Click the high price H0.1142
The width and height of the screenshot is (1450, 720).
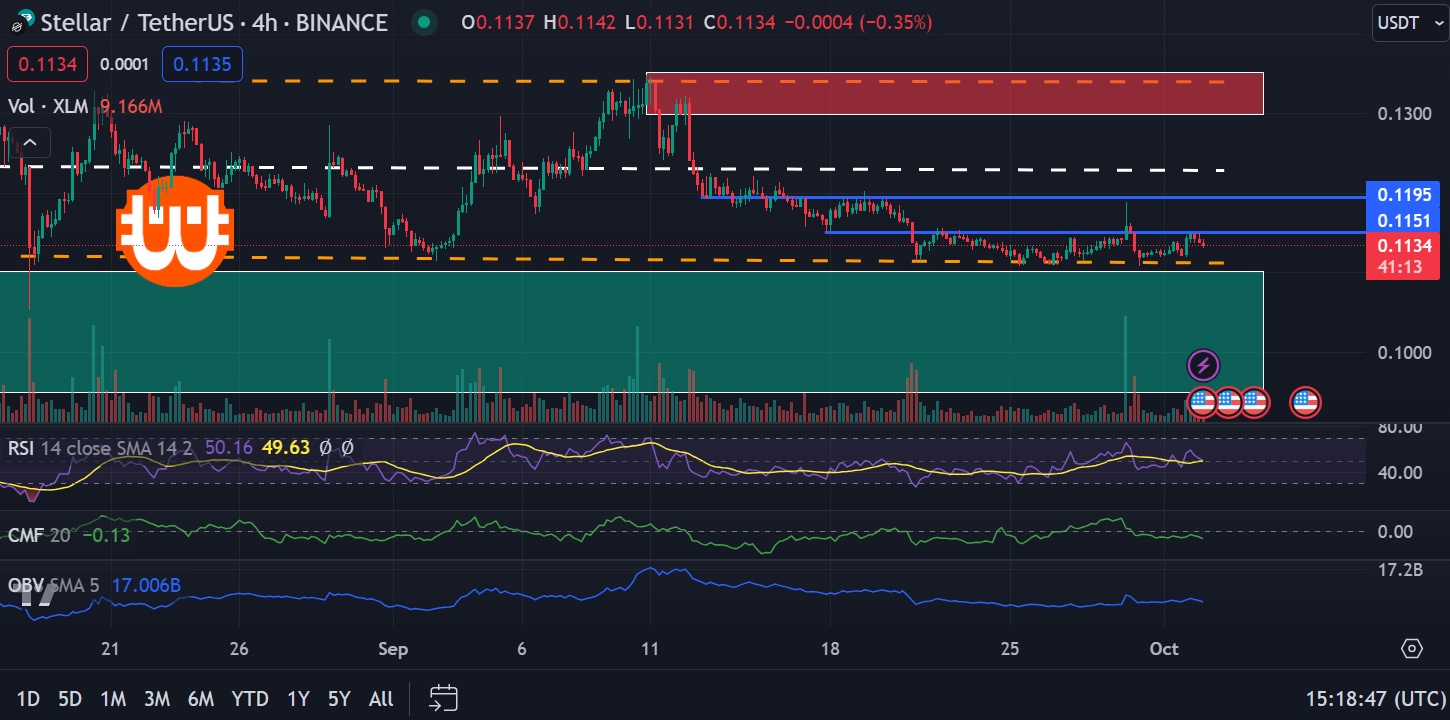[581, 22]
